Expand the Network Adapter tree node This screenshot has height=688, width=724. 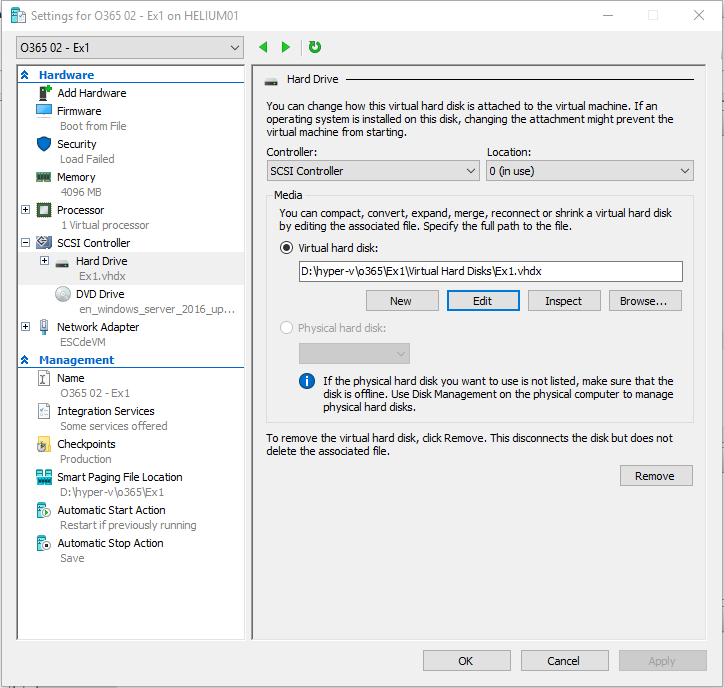(25, 326)
